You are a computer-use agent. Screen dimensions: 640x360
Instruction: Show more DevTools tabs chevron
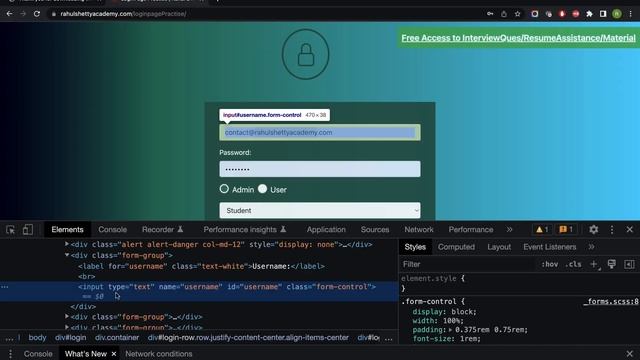509,230
